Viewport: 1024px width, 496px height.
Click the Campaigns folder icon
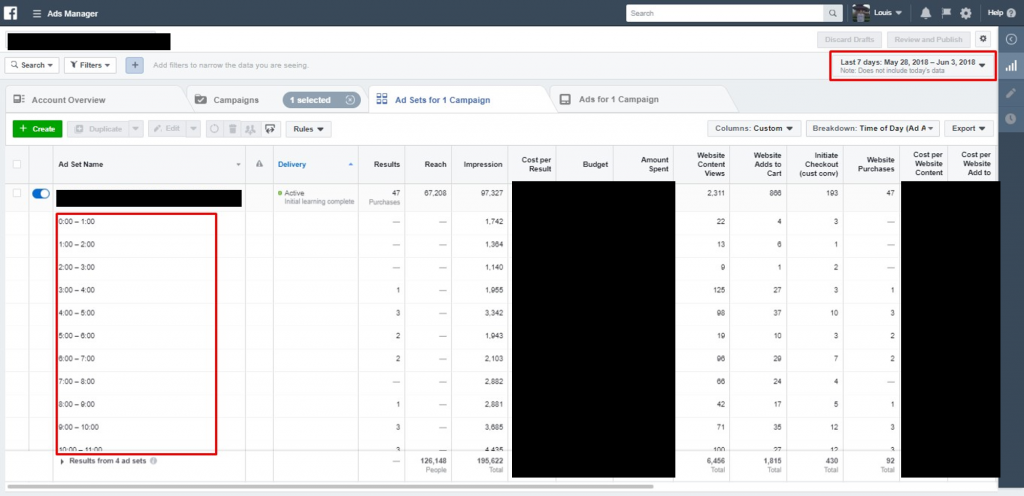(x=201, y=100)
